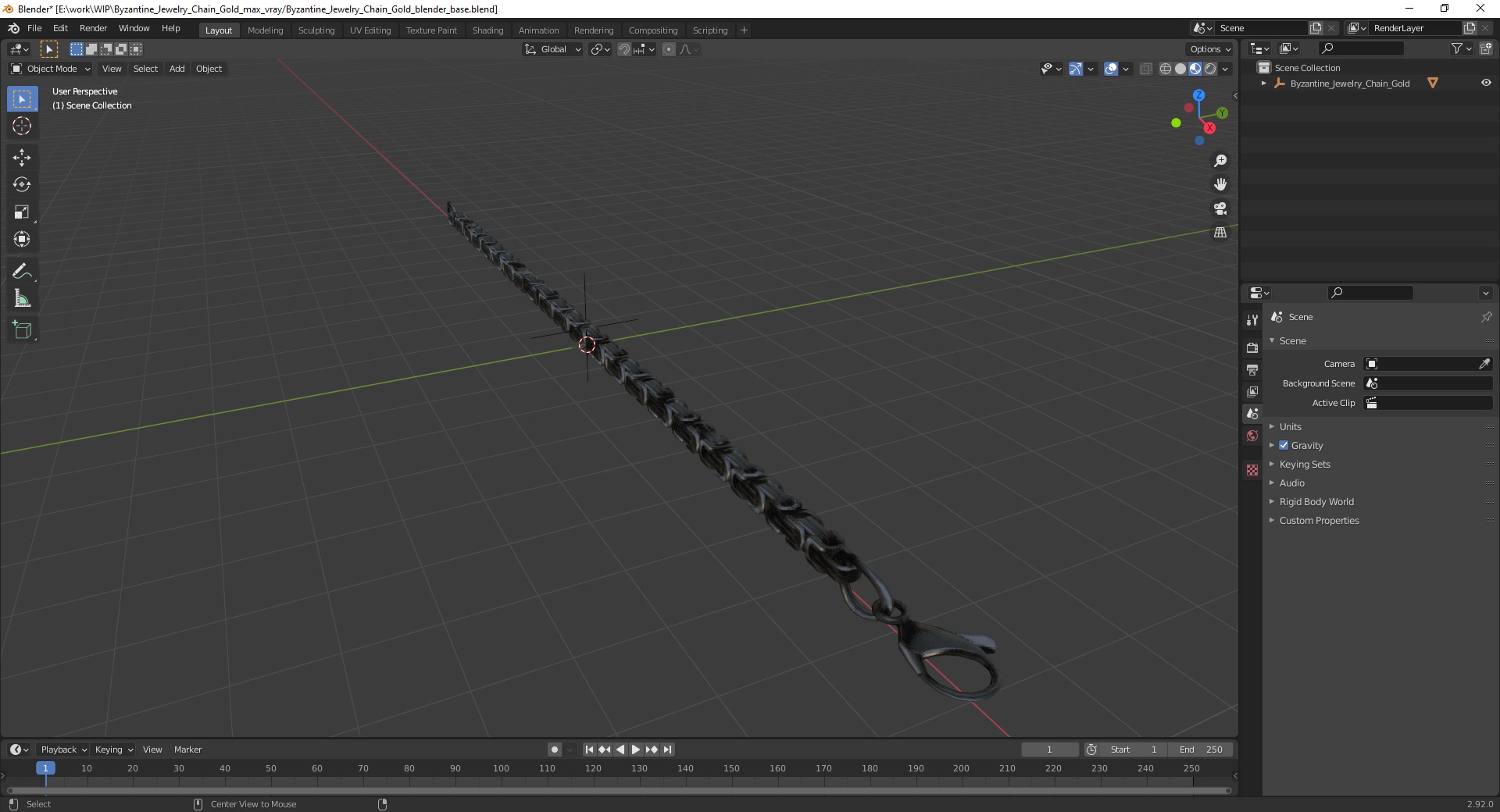Screen dimensions: 1500x812
Task: Hide Byzantine_Jewelry_Chain_Gold with eye icon
Action: pyautogui.click(x=1486, y=83)
